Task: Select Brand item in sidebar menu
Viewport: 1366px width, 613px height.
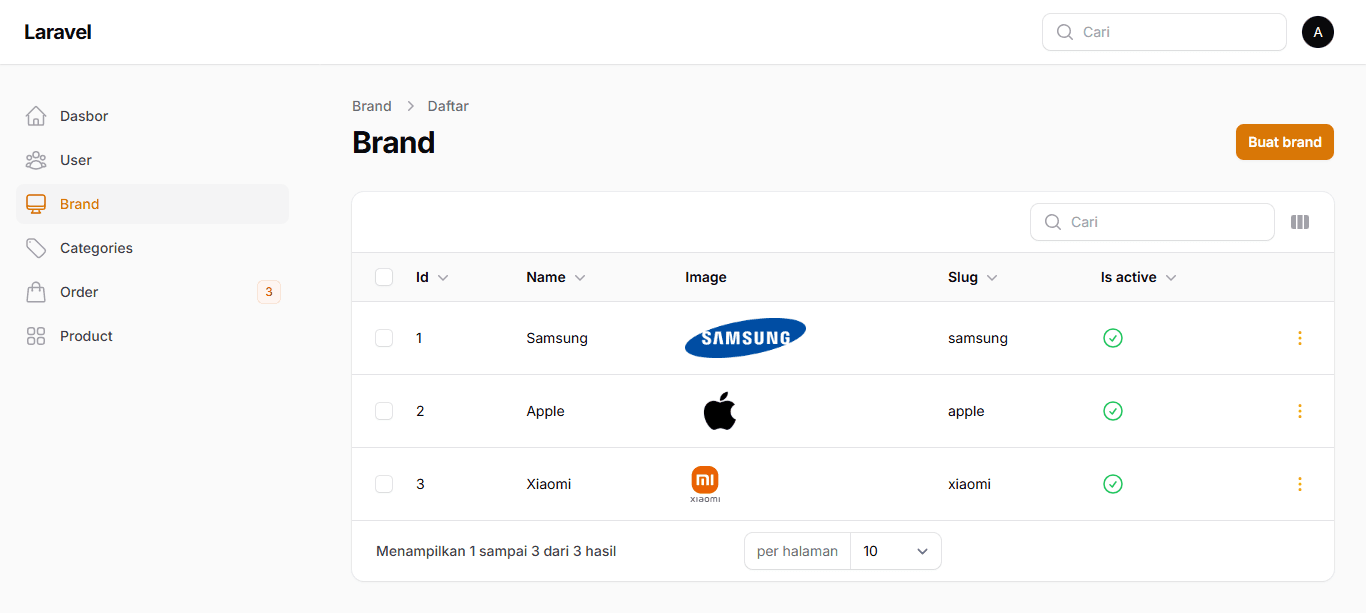Action: 152,204
